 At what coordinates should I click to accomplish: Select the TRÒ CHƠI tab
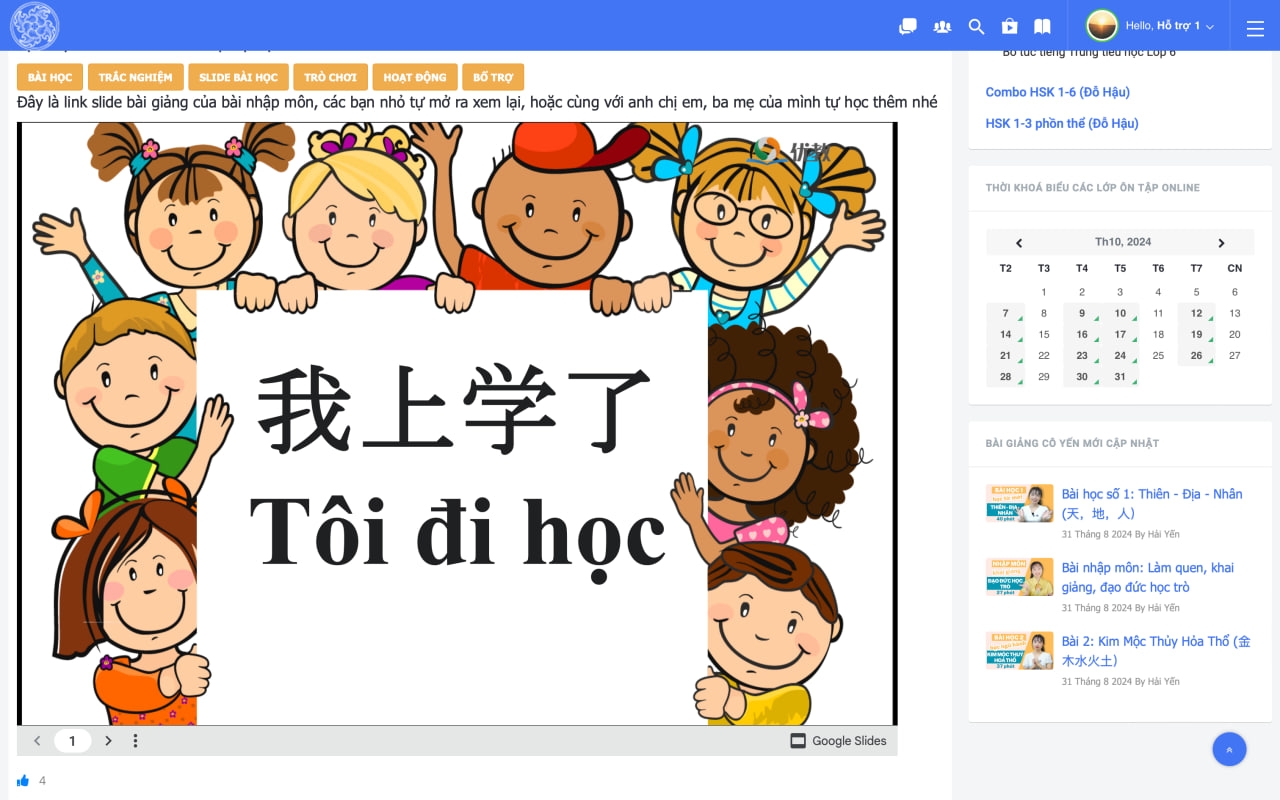coord(330,77)
